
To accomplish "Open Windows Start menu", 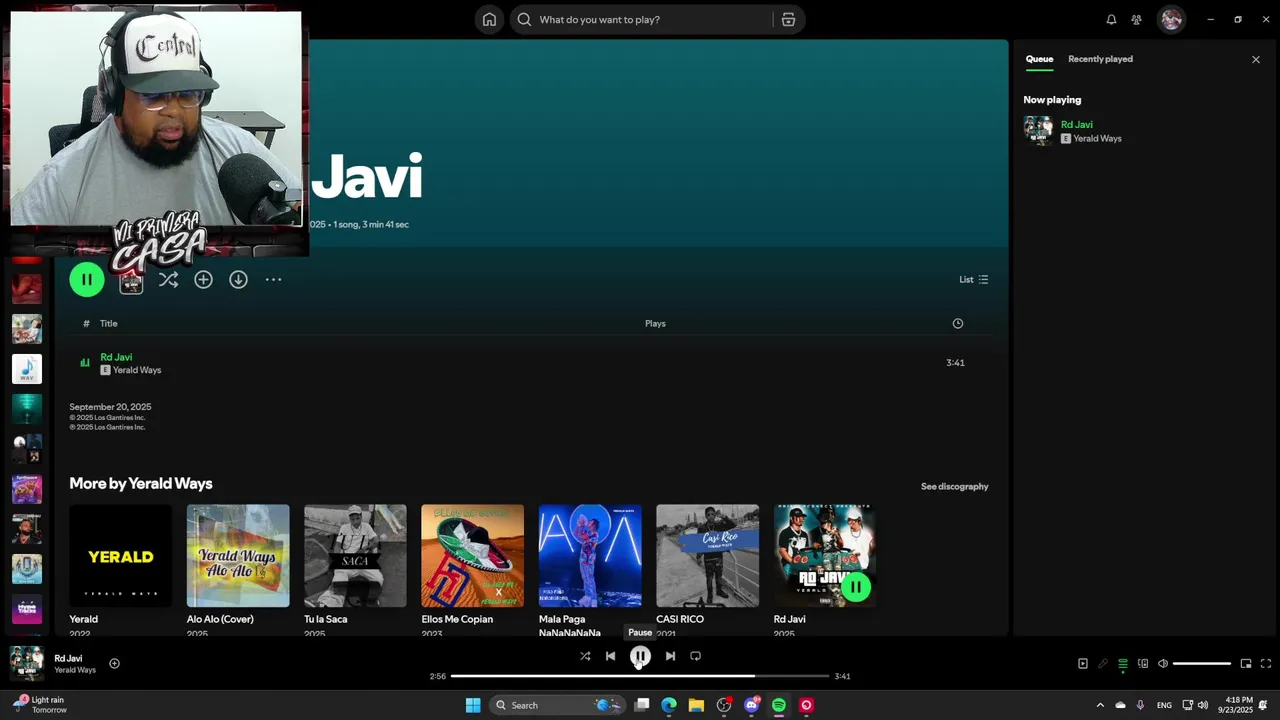I will coord(473,705).
